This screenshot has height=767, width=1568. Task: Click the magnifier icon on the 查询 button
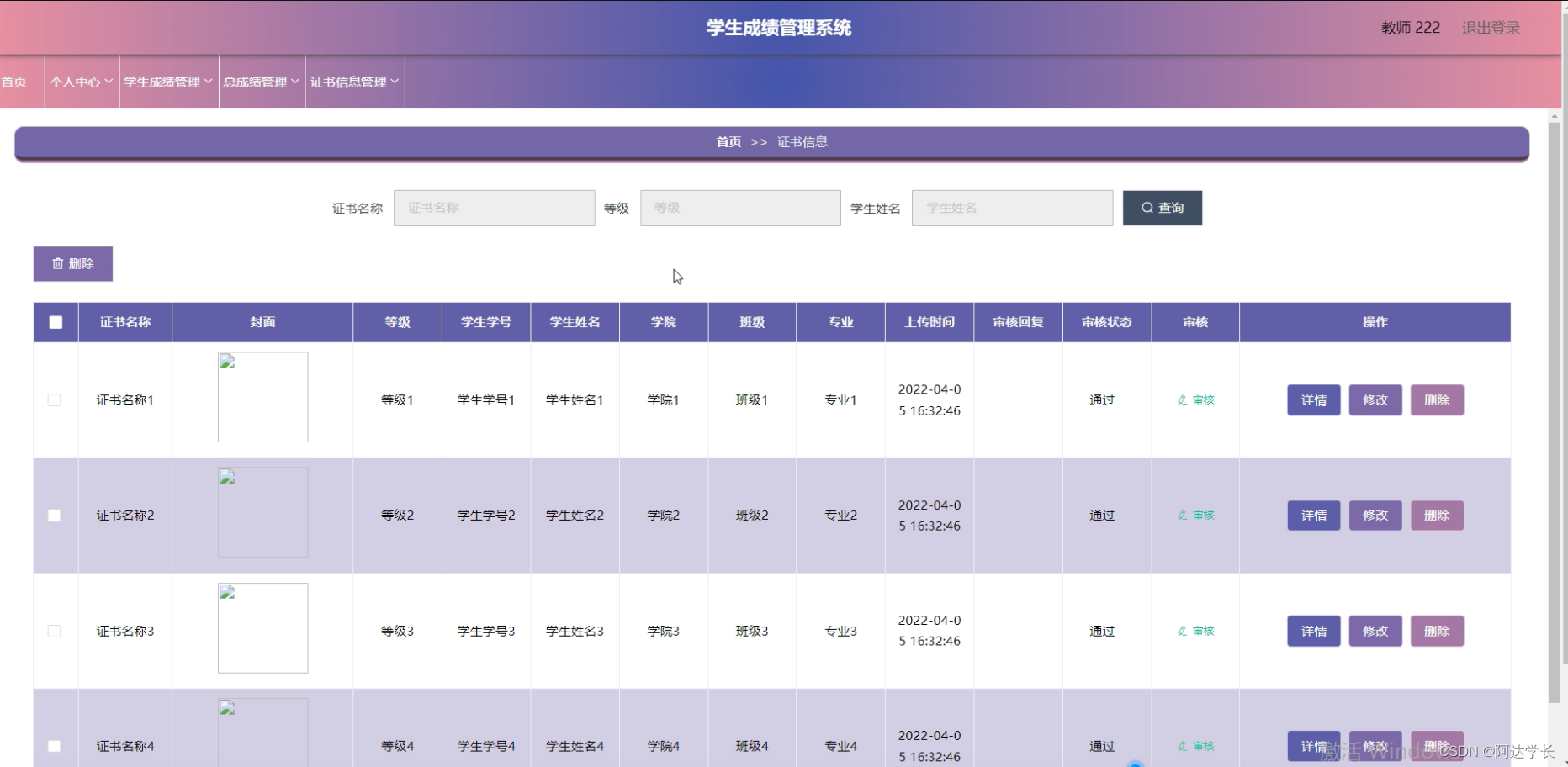pyautogui.click(x=1147, y=208)
